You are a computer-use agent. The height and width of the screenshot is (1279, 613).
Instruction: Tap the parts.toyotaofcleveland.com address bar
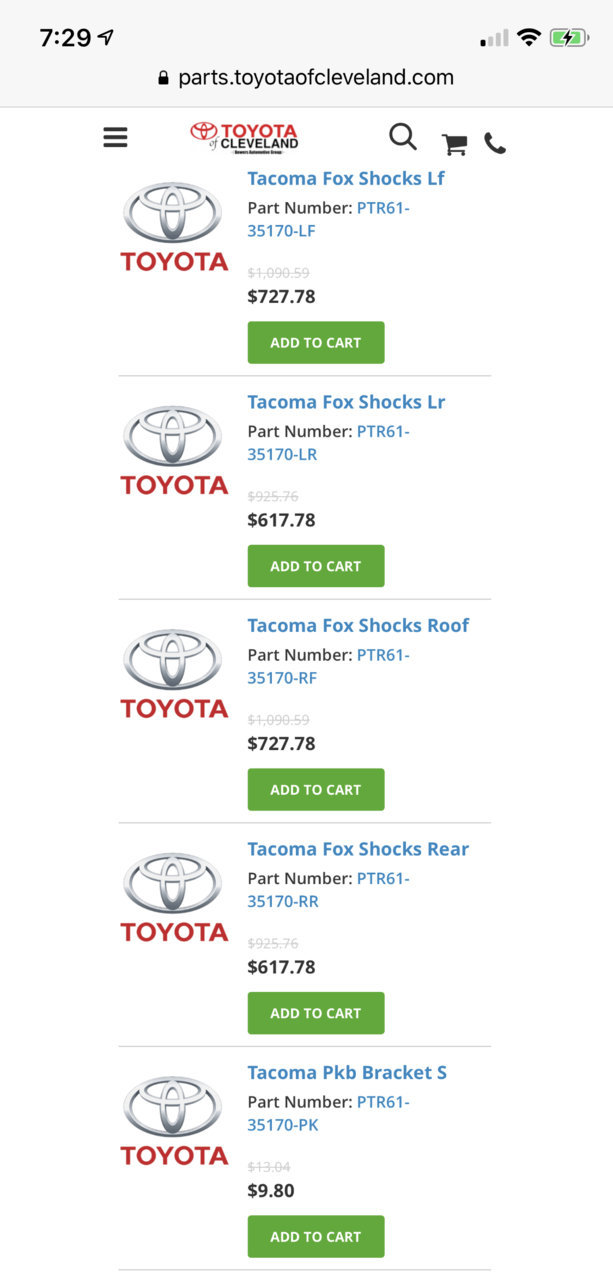coord(306,77)
